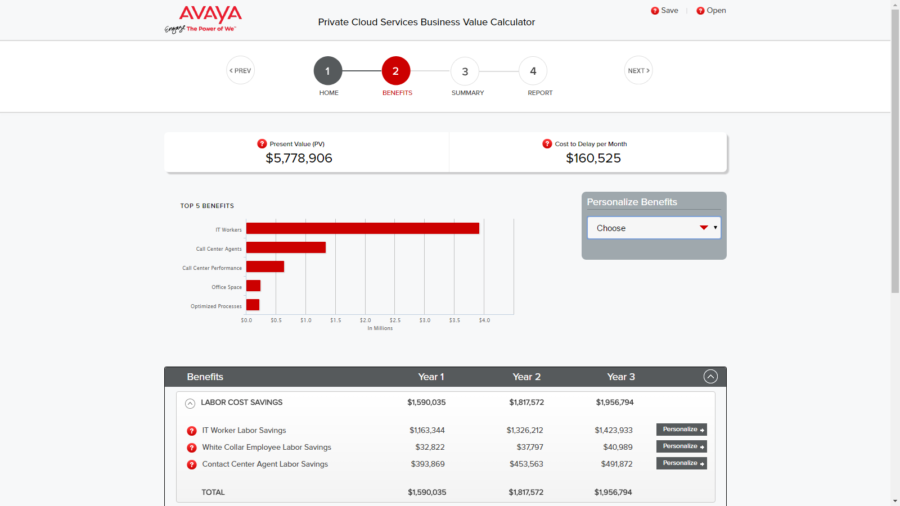Open the Personalize Benefits Choose dropdown
The height and width of the screenshot is (506, 900).
coord(654,228)
